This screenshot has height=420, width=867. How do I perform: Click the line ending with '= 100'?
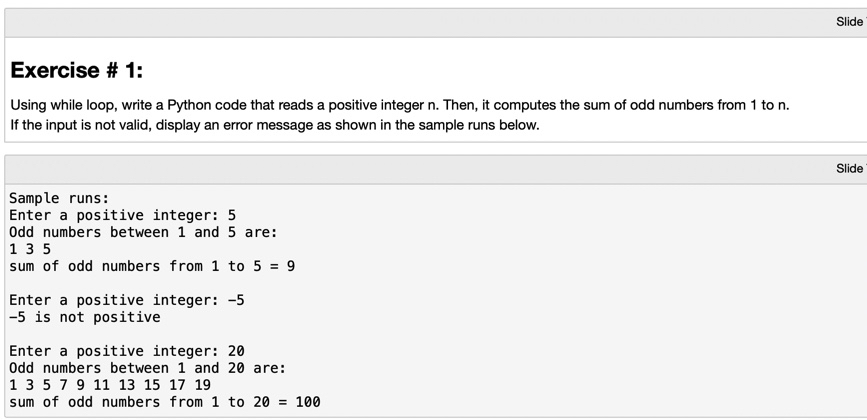pos(165,402)
